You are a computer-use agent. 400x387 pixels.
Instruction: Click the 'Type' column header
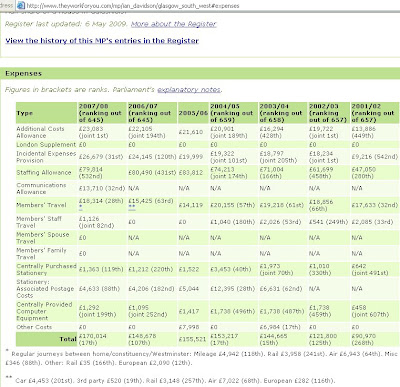tap(46, 113)
